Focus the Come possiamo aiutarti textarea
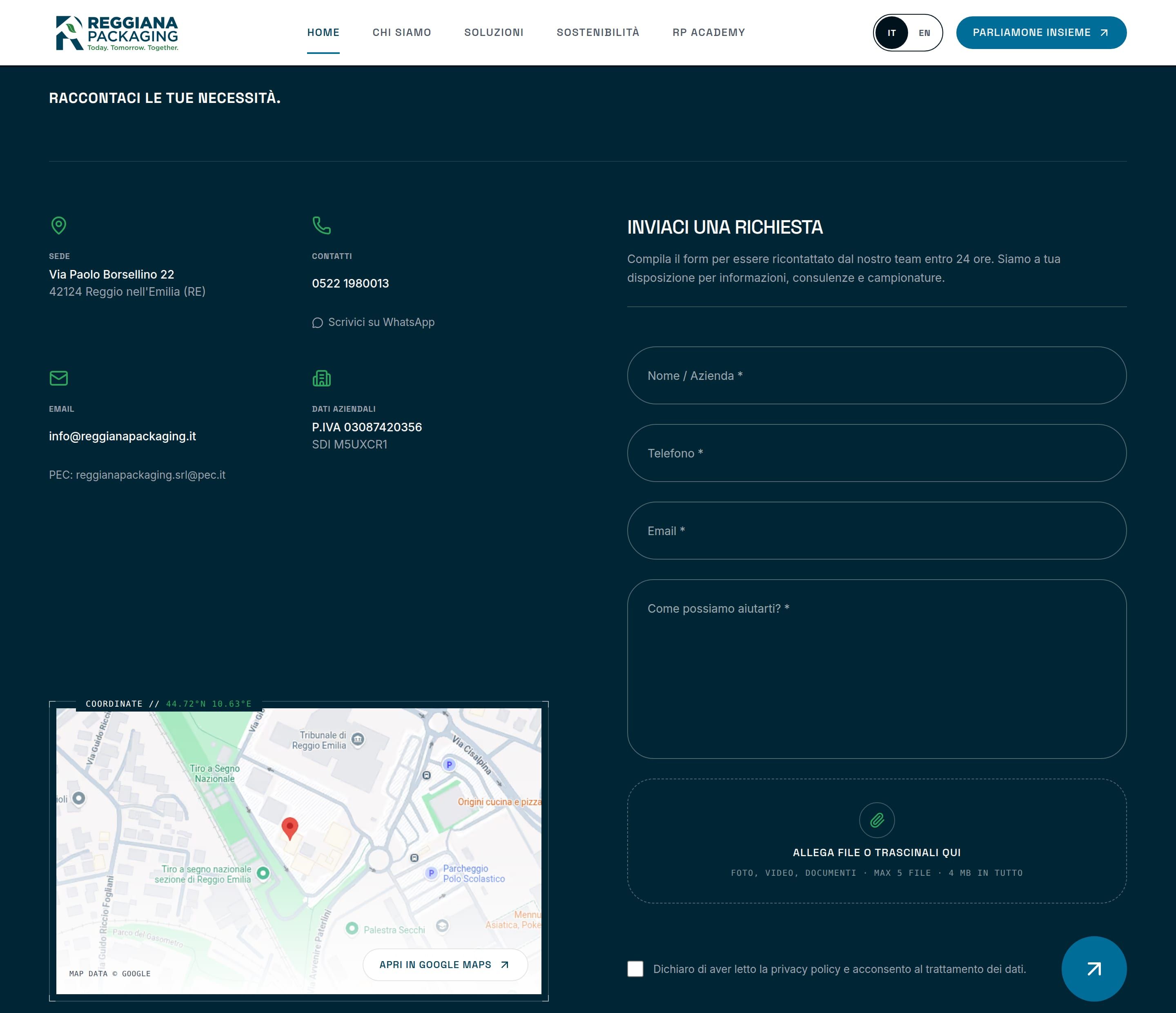Viewport: 1176px width, 1013px height. click(x=876, y=669)
